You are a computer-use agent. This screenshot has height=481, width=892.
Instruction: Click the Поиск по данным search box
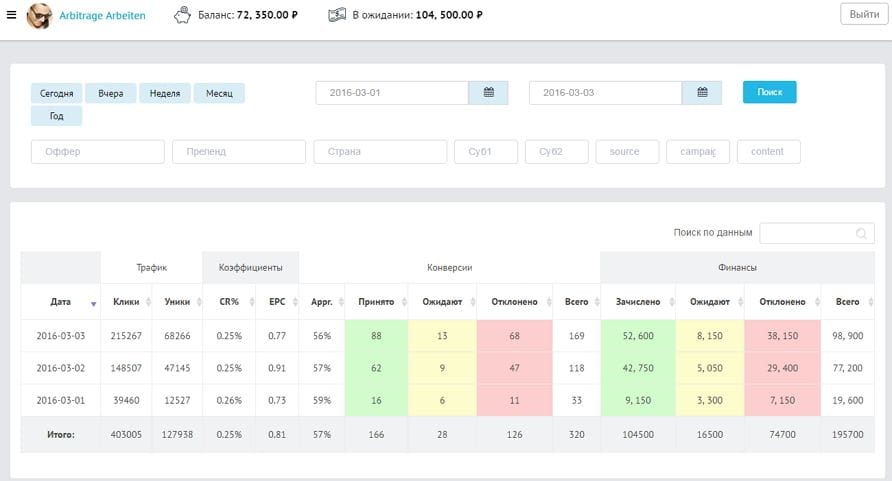(817, 233)
